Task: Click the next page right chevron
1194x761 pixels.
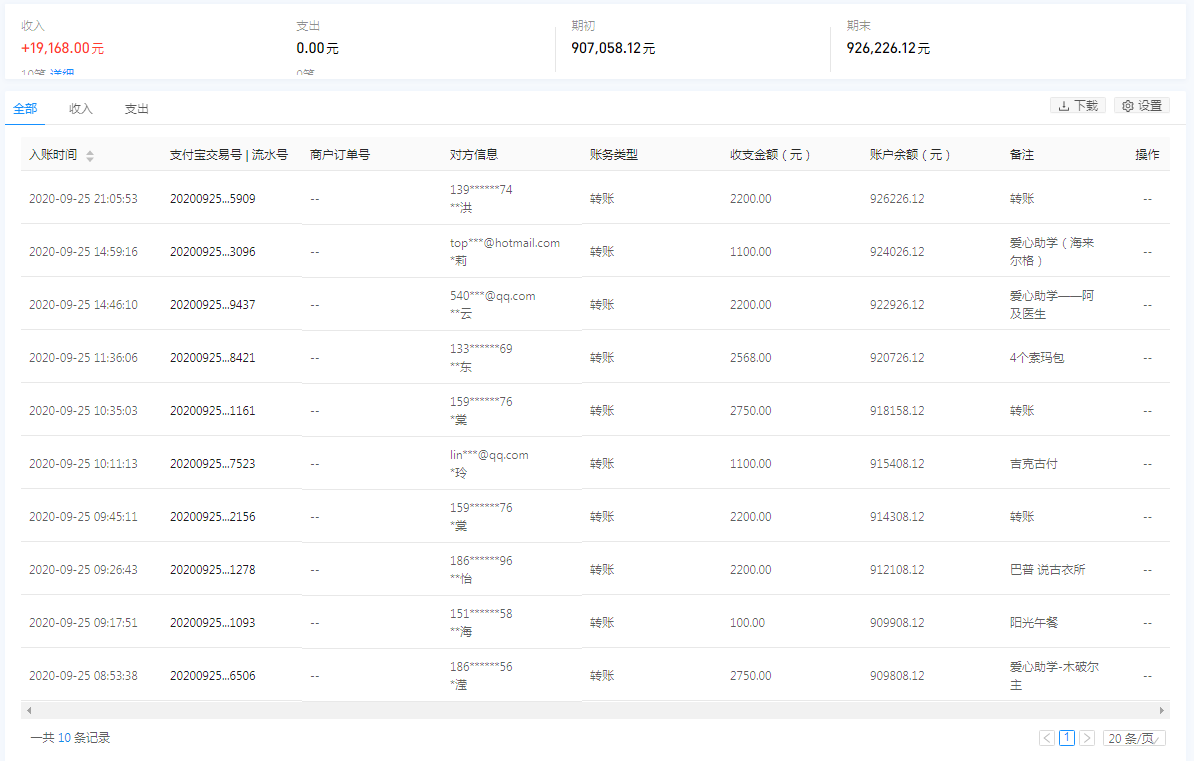Action: coord(1086,738)
